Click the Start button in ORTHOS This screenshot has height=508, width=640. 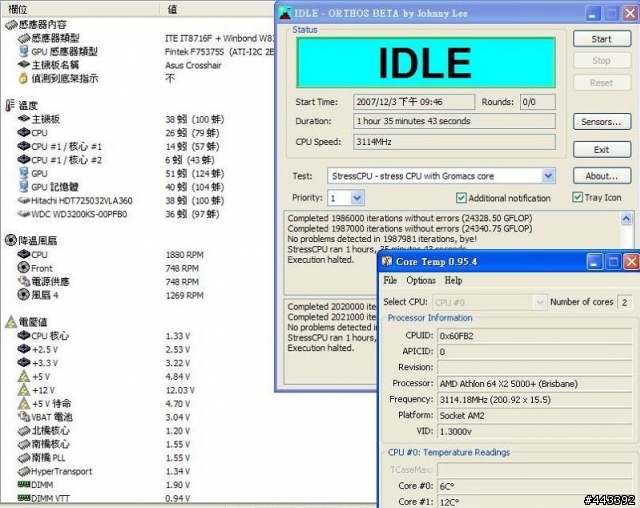point(602,39)
